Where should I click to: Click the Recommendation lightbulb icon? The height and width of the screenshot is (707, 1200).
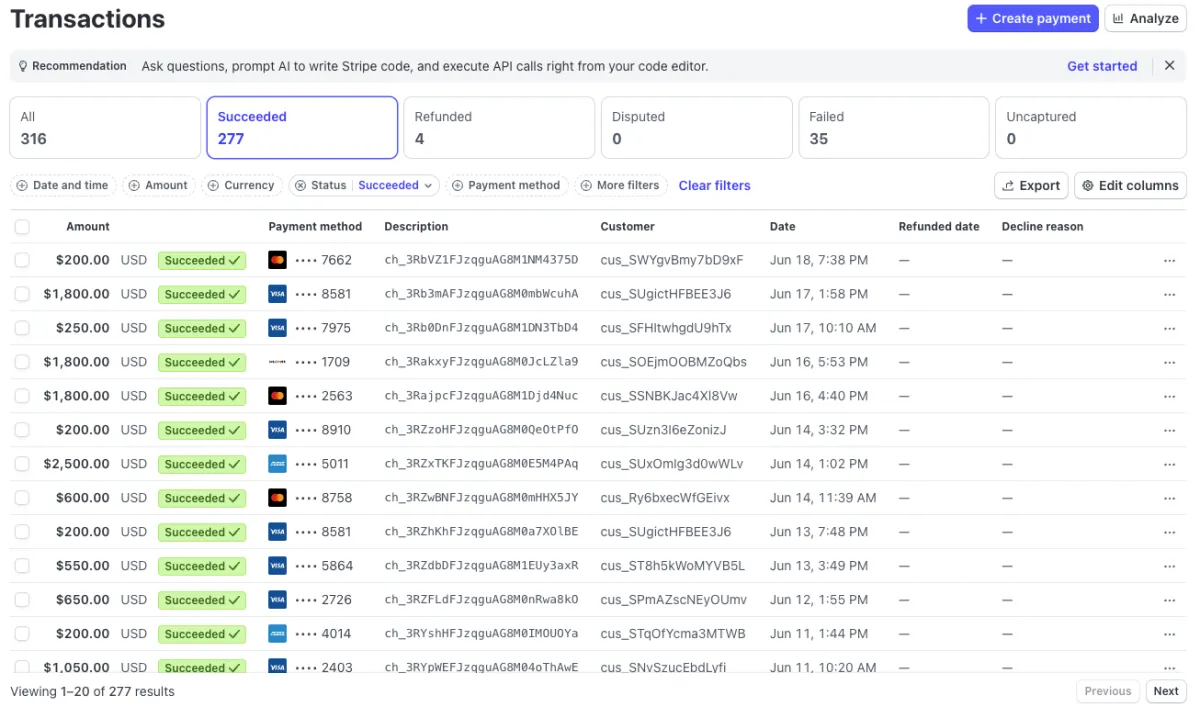click(23, 66)
